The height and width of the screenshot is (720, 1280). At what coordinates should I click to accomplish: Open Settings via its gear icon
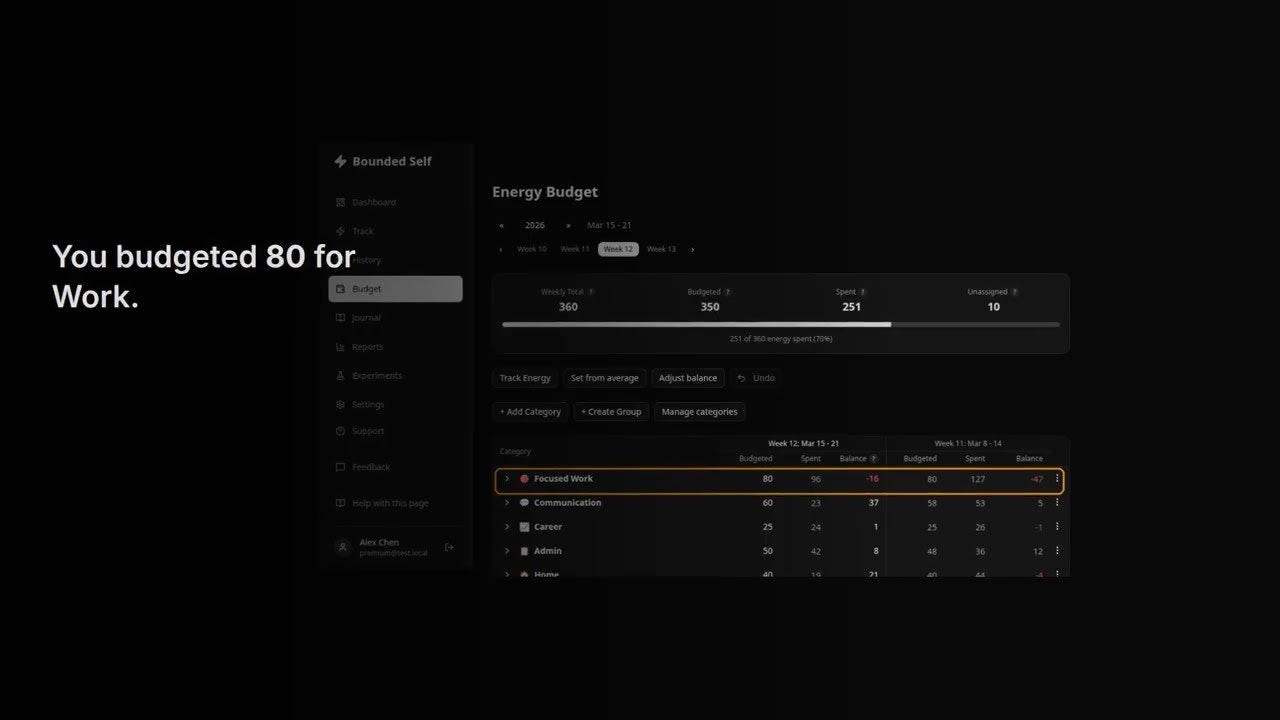point(340,405)
